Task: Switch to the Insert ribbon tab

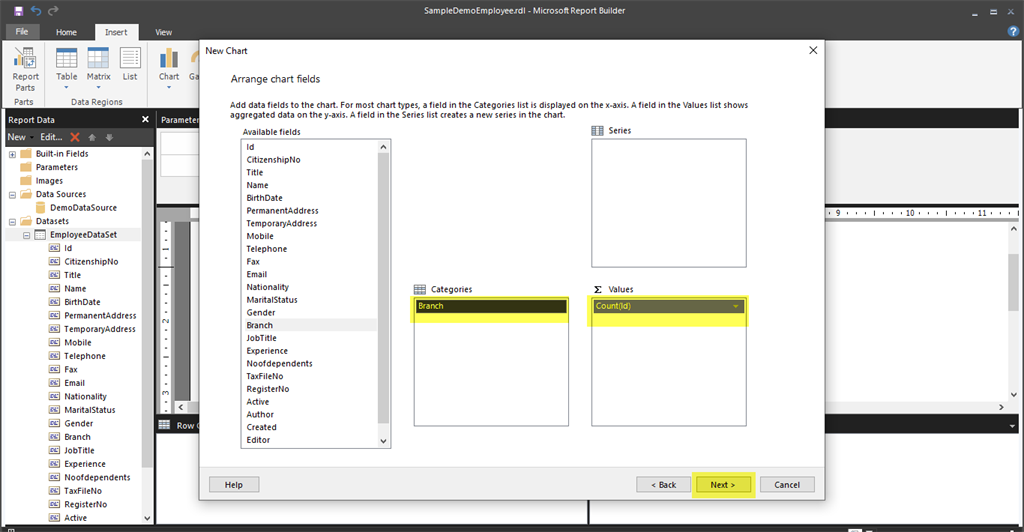Action: coord(116,32)
